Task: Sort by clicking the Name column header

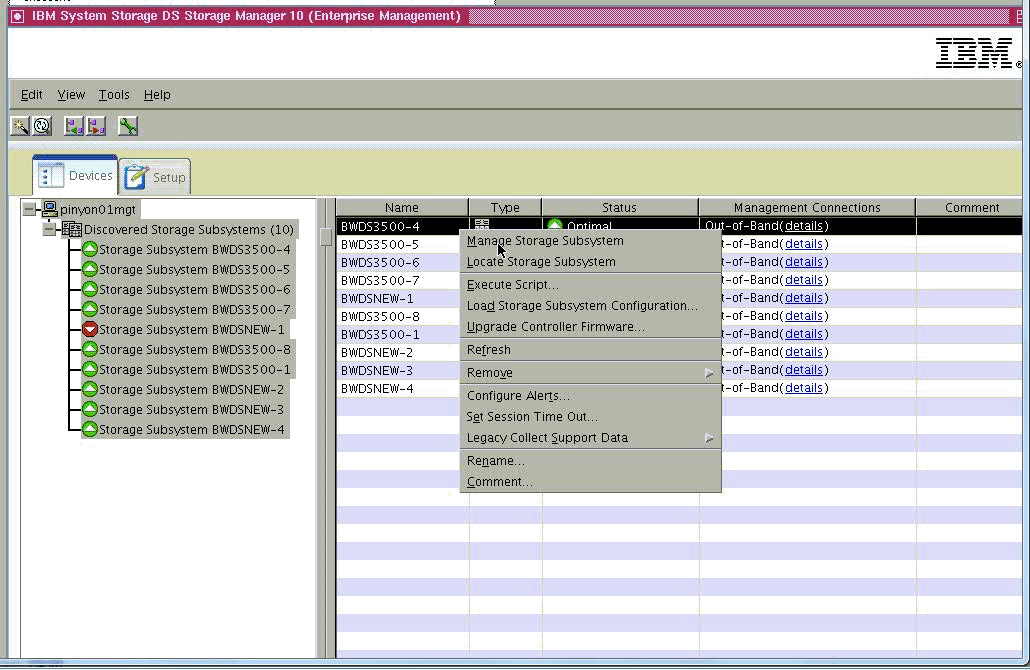Action: tap(400, 207)
